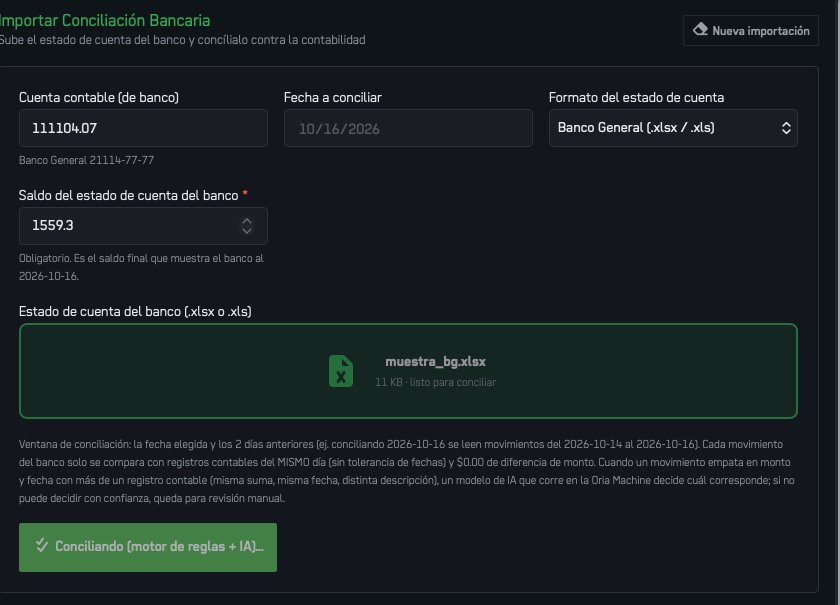The image size is (840, 605).
Task: Open the Formato del estado de cuenta dropdown
Action: pyautogui.click(x=673, y=128)
